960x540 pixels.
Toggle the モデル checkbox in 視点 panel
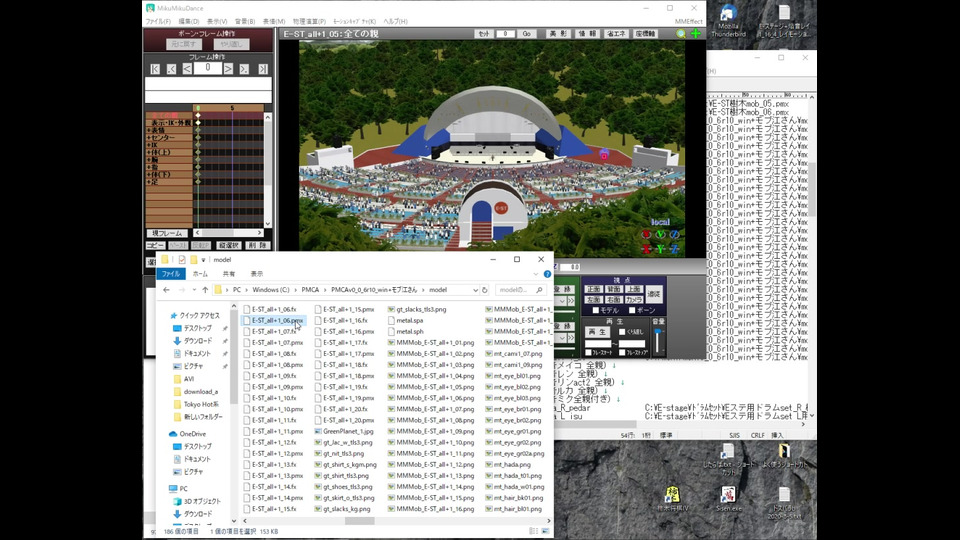[596, 311]
